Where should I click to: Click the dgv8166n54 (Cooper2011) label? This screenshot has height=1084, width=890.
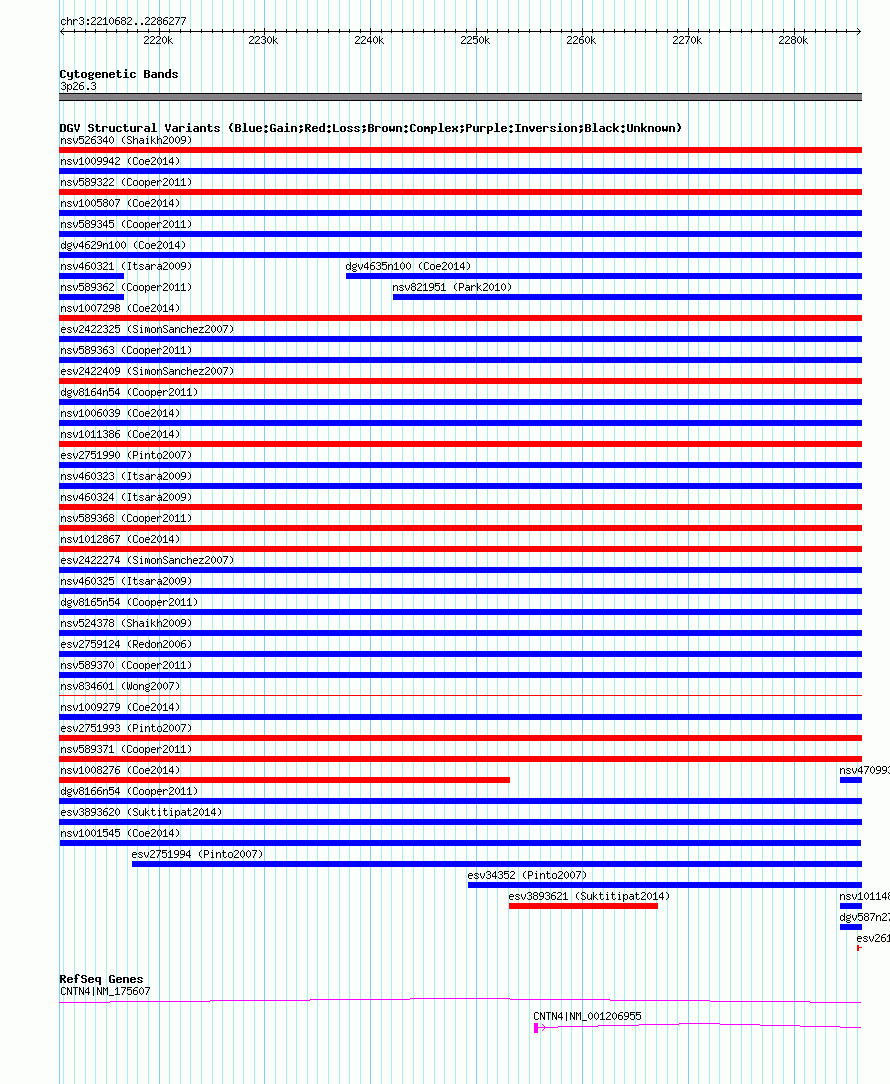(x=129, y=791)
